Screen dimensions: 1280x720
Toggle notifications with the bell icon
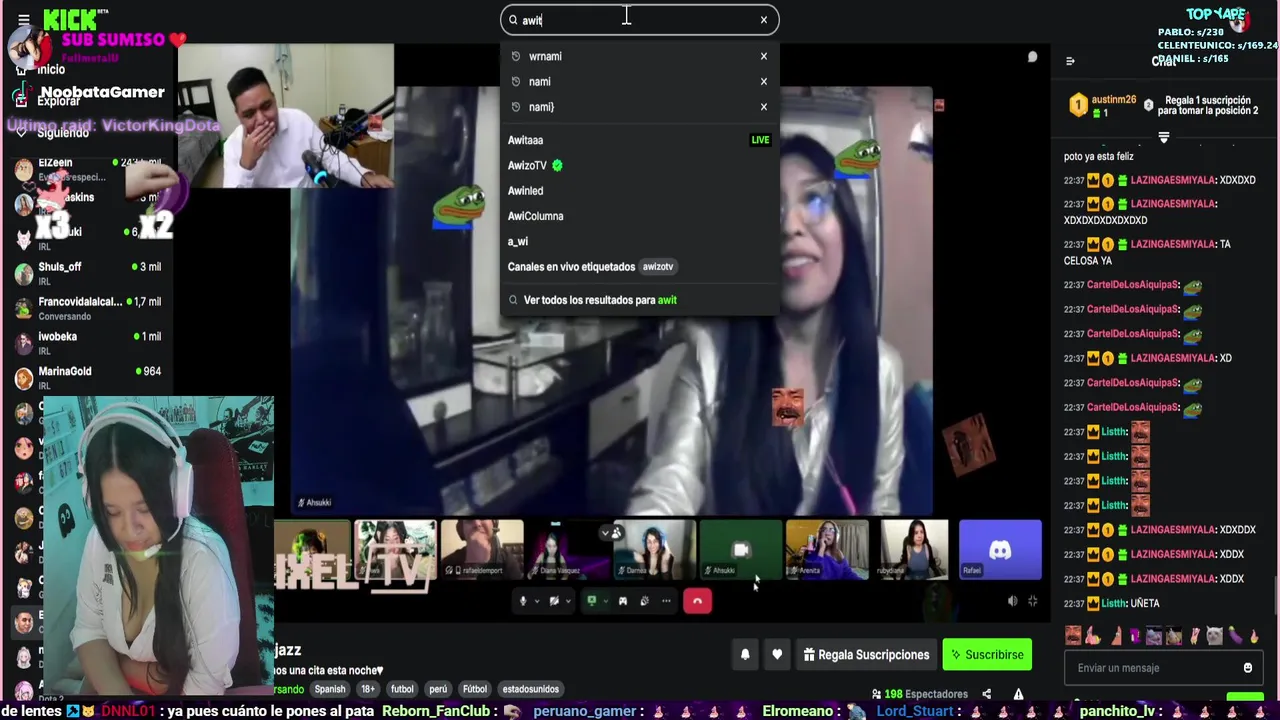point(745,655)
